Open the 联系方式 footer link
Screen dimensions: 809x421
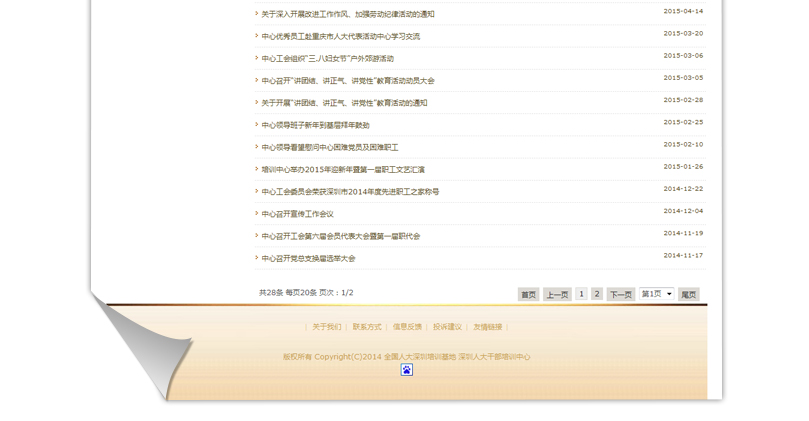367,327
